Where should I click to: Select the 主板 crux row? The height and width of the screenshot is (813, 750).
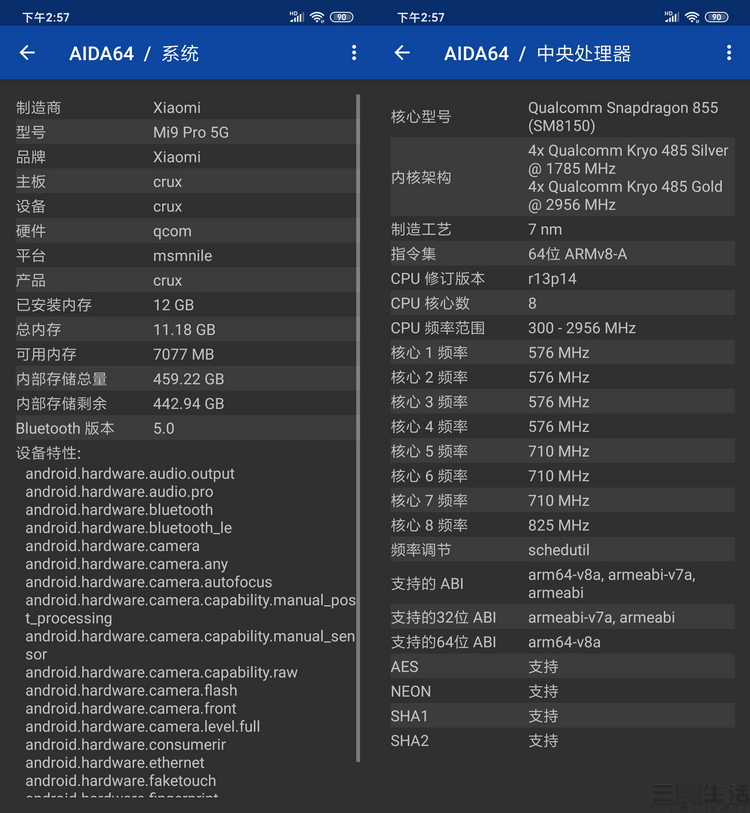point(186,181)
